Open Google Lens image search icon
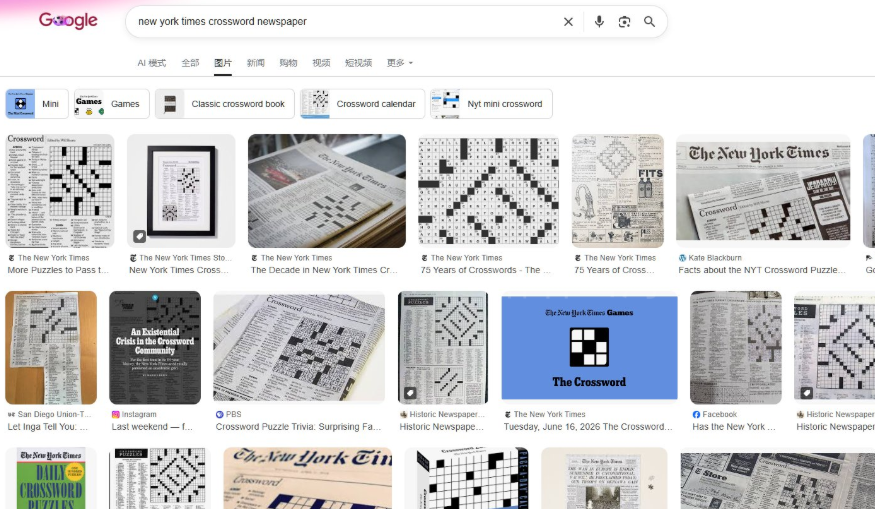This screenshot has height=509, width=875. 624,22
